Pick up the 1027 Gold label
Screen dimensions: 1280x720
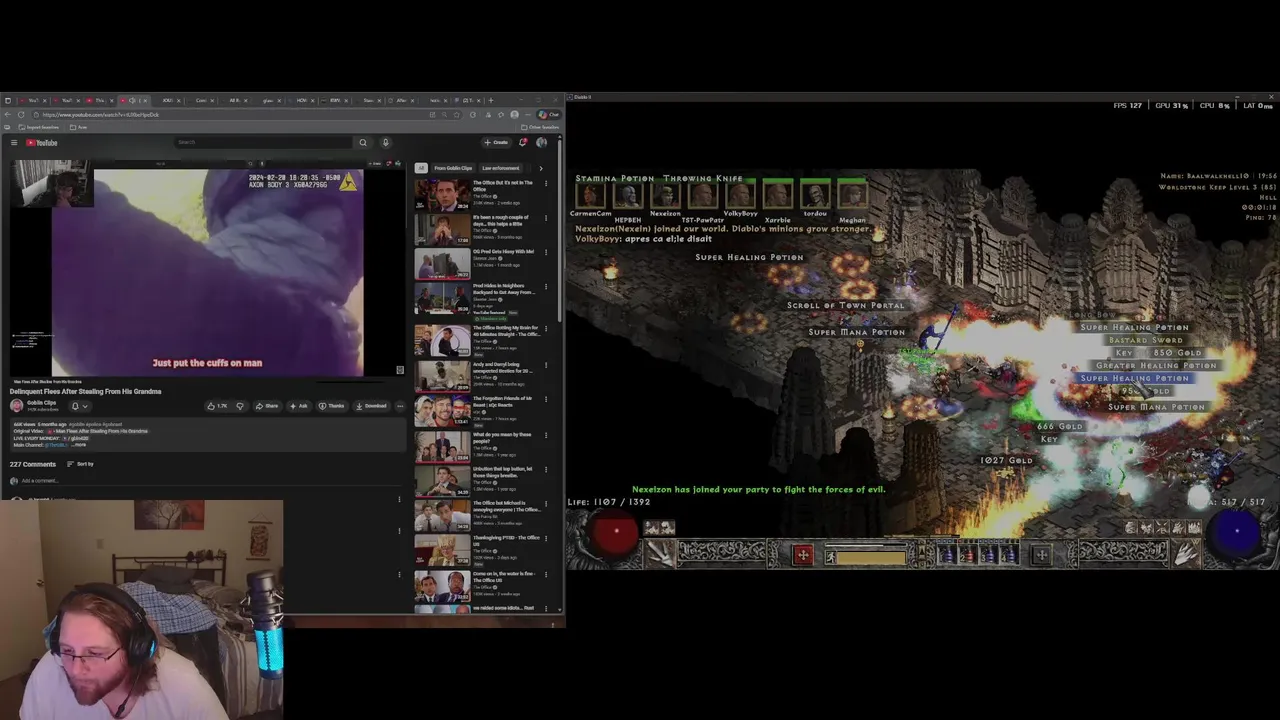(1006, 460)
